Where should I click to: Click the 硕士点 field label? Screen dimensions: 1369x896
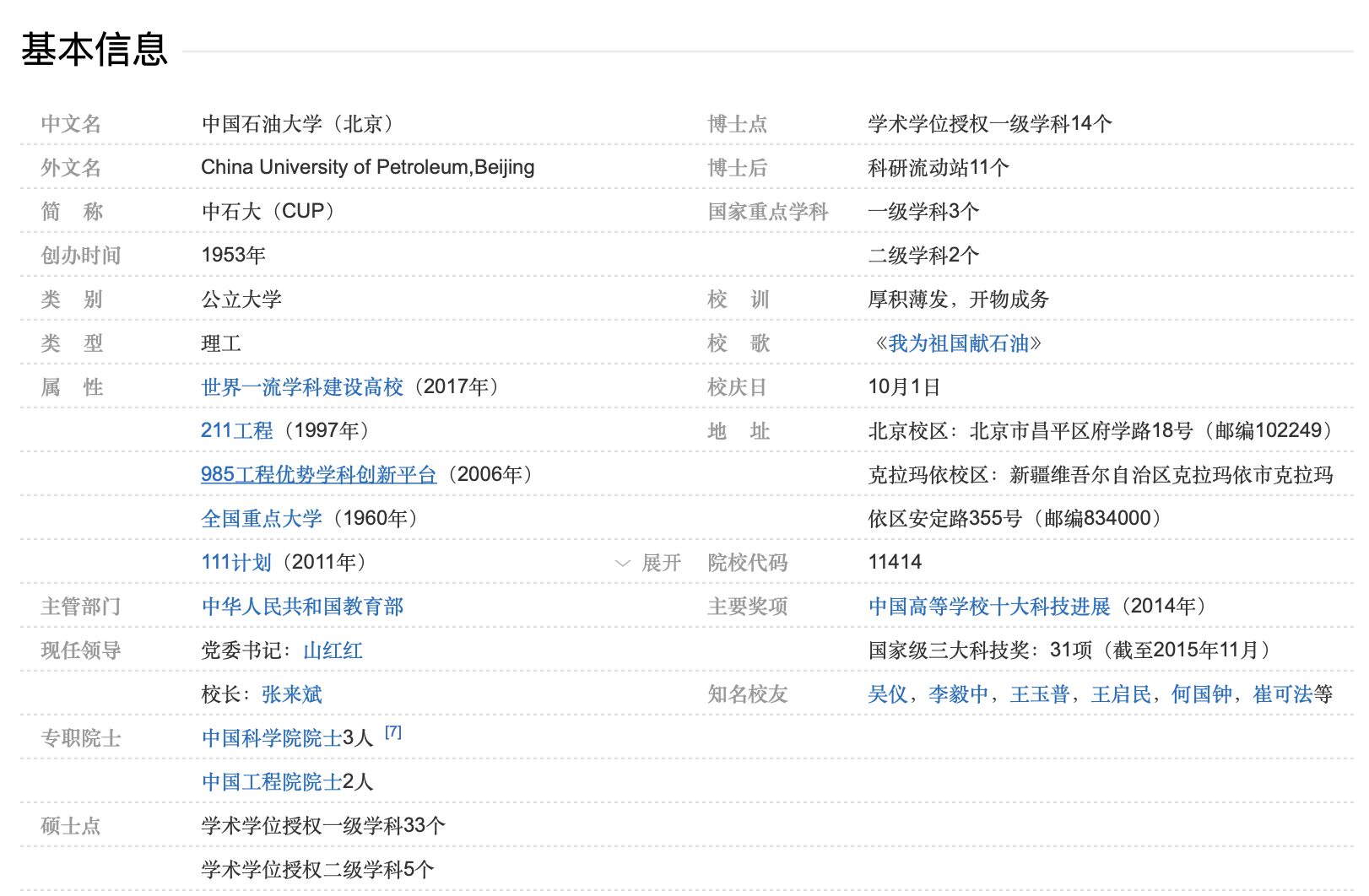point(71,826)
